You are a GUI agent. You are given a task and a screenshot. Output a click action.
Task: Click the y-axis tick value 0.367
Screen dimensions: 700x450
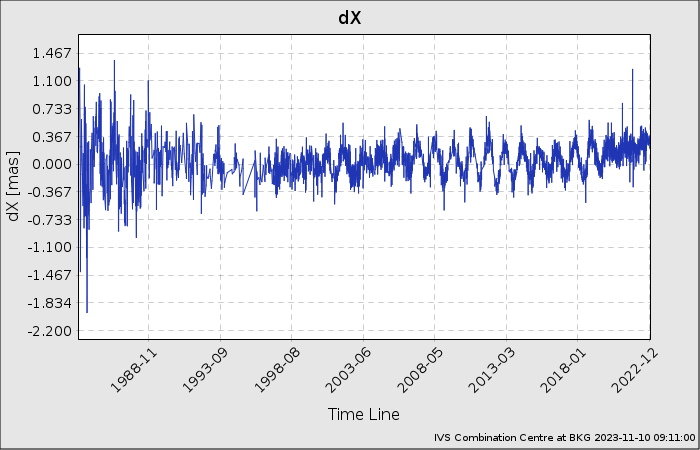point(52,137)
